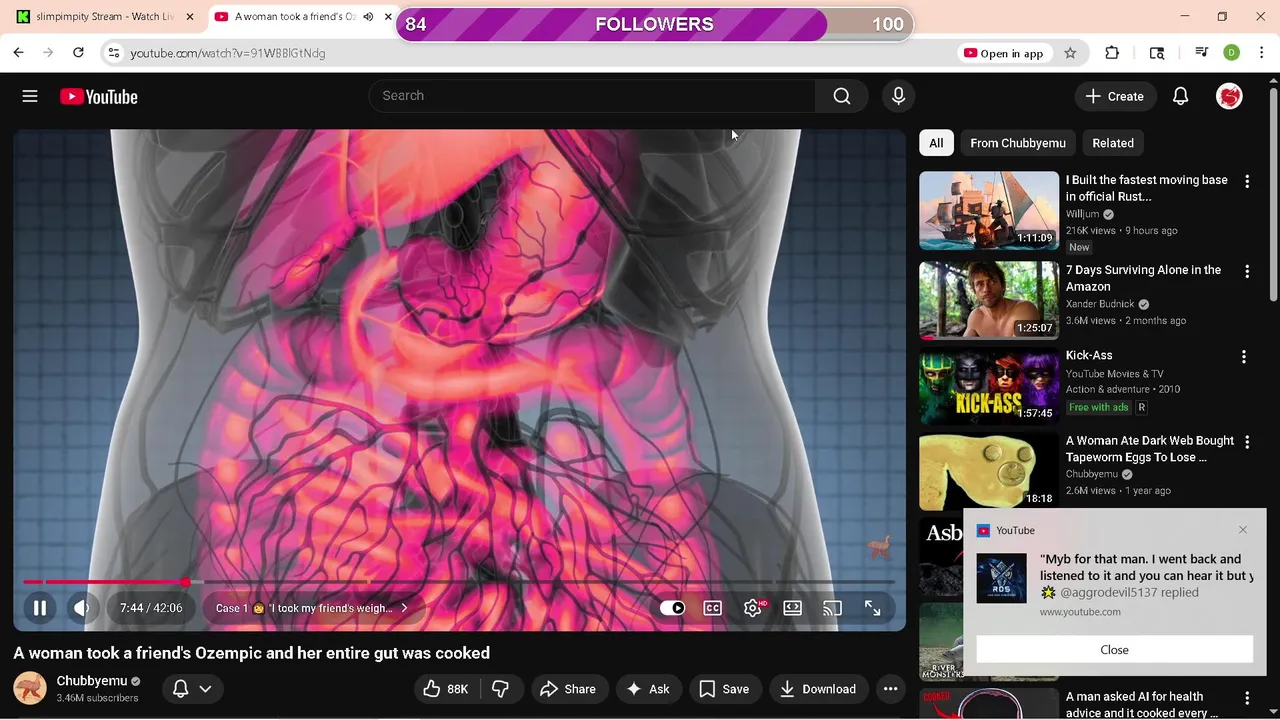Enter full screen mode
The height and width of the screenshot is (720, 1280).
pos(873,608)
